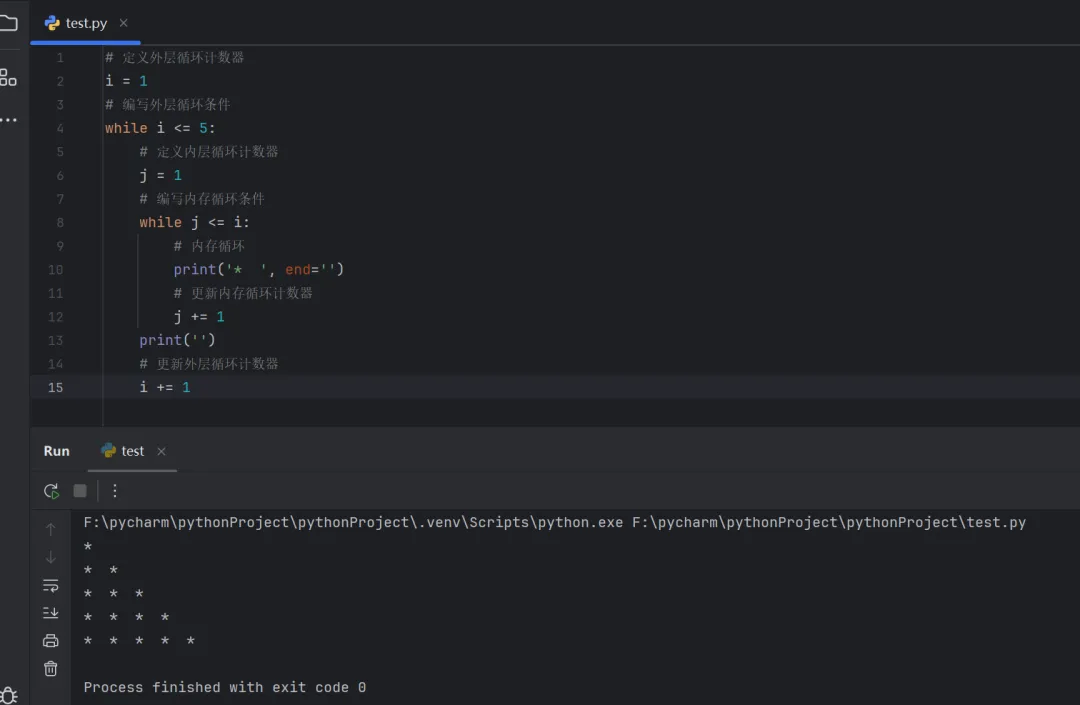Screen dimensions: 1080x705
Task: Print the console output
Action: click(x=51, y=641)
